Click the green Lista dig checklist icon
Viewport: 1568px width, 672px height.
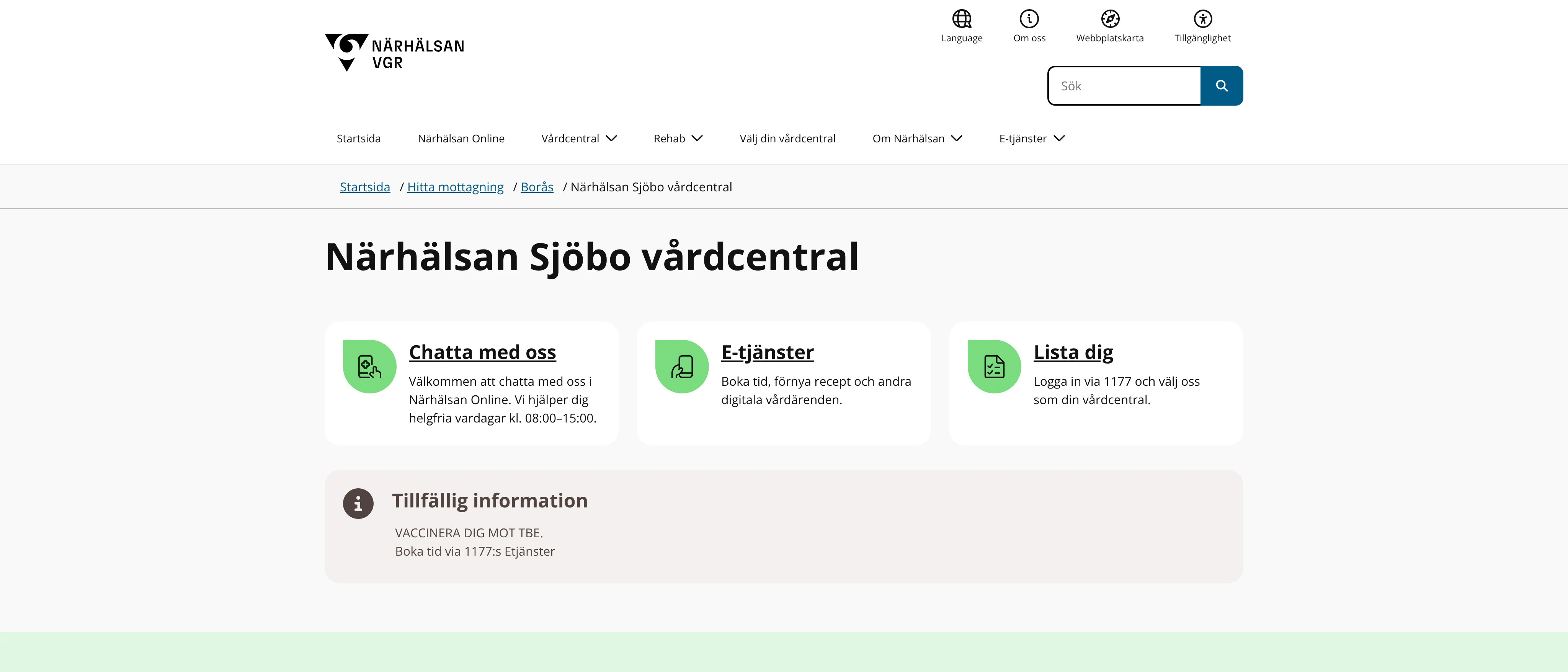click(x=994, y=367)
